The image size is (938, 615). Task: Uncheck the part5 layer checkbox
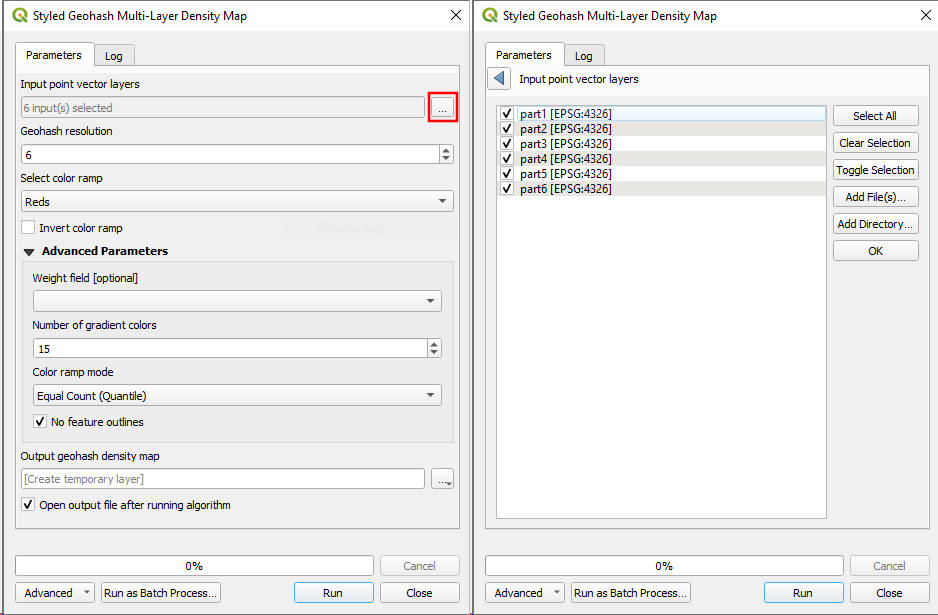[507, 173]
